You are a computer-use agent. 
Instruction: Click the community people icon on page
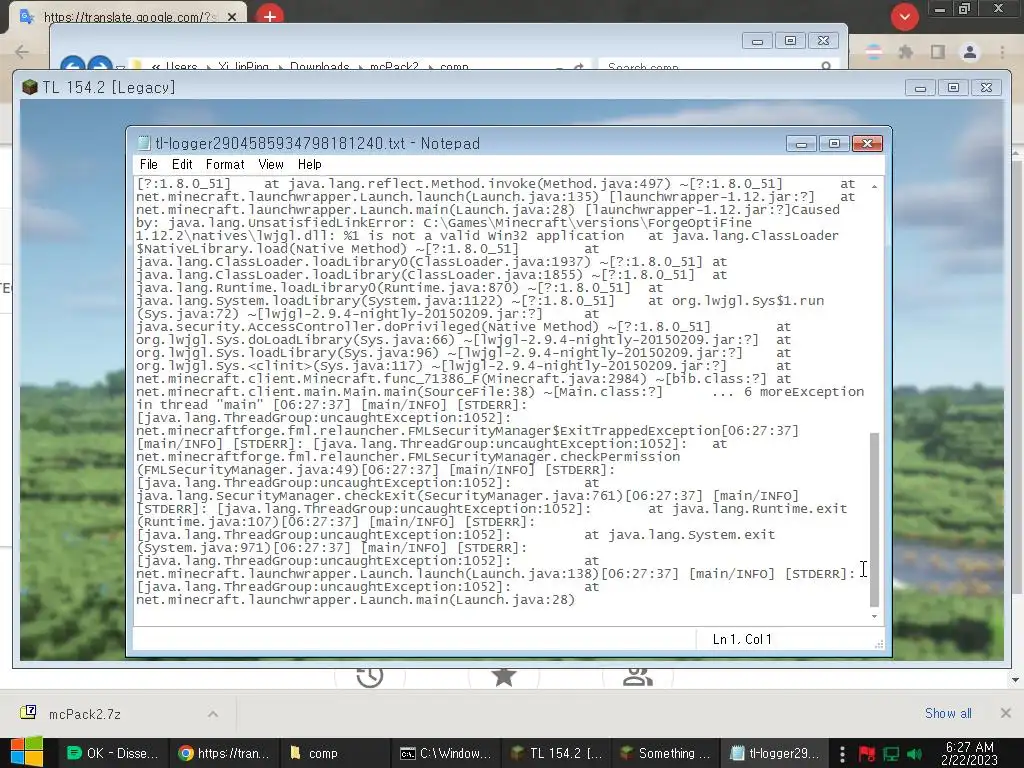click(637, 676)
